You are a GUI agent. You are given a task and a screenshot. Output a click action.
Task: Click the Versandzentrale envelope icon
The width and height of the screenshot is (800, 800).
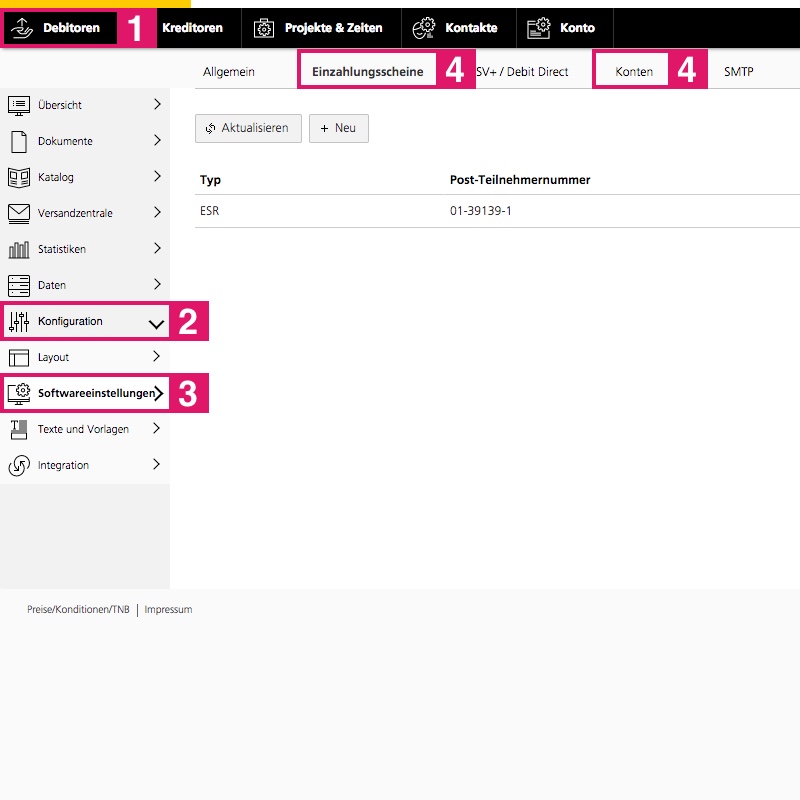[18, 213]
